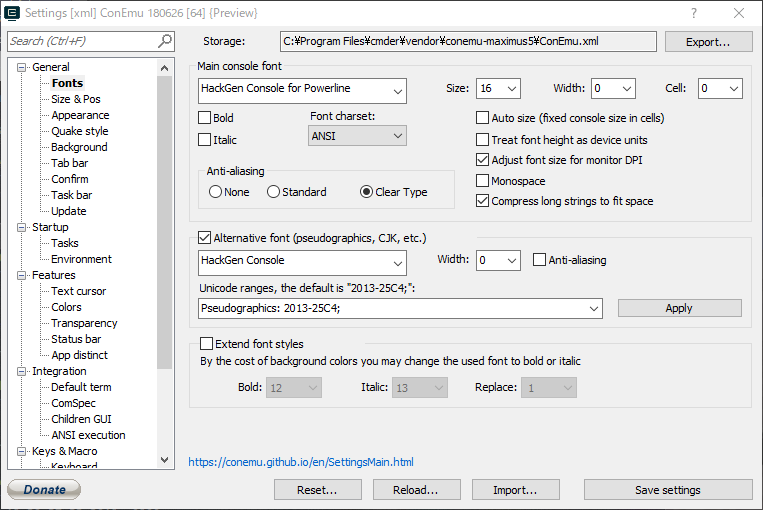Open the Tab bar settings page
Image resolution: width=763 pixels, height=510 pixels.
pyautogui.click(x=70, y=163)
